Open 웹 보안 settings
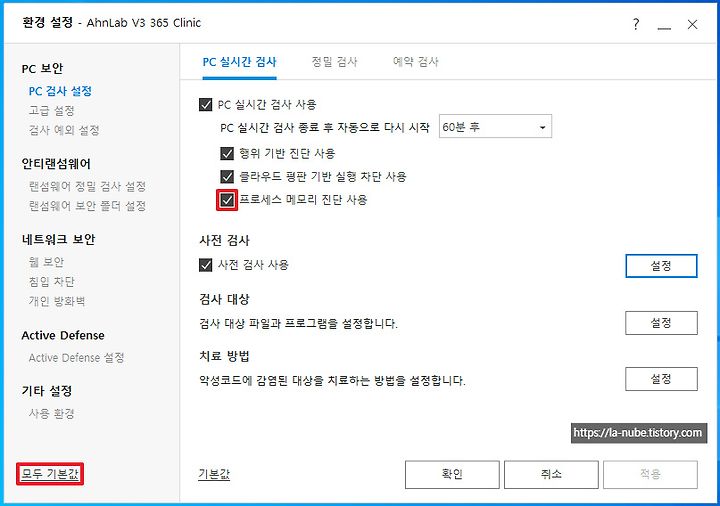The width and height of the screenshot is (720, 506). [x=46, y=262]
